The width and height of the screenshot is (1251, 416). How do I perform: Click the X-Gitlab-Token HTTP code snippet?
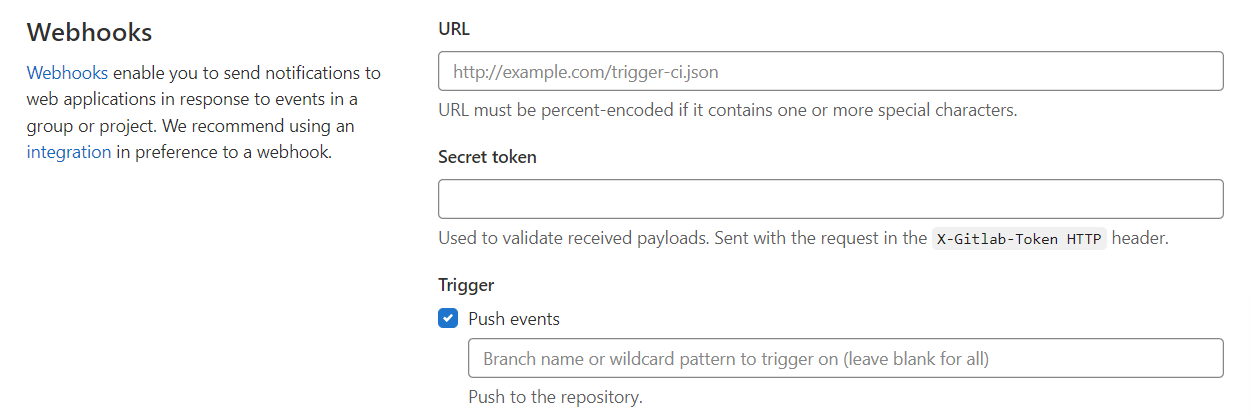click(x=1019, y=239)
